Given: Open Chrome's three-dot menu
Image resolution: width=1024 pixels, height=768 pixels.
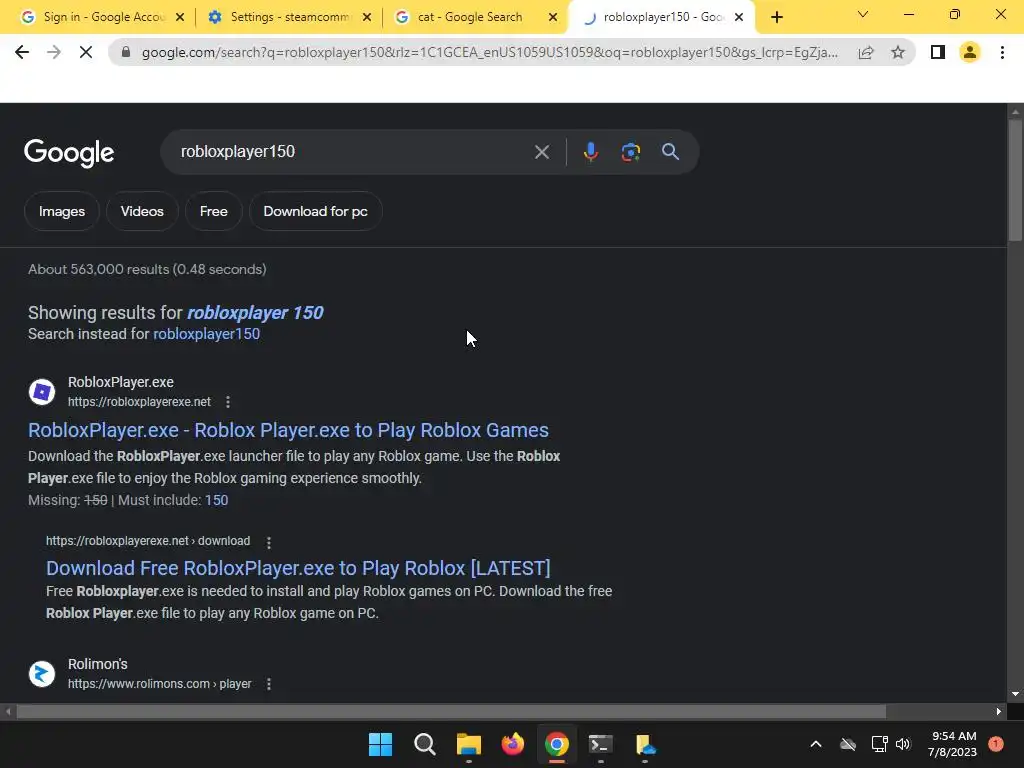Looking at the screenshot, I should pos(1002,52).
